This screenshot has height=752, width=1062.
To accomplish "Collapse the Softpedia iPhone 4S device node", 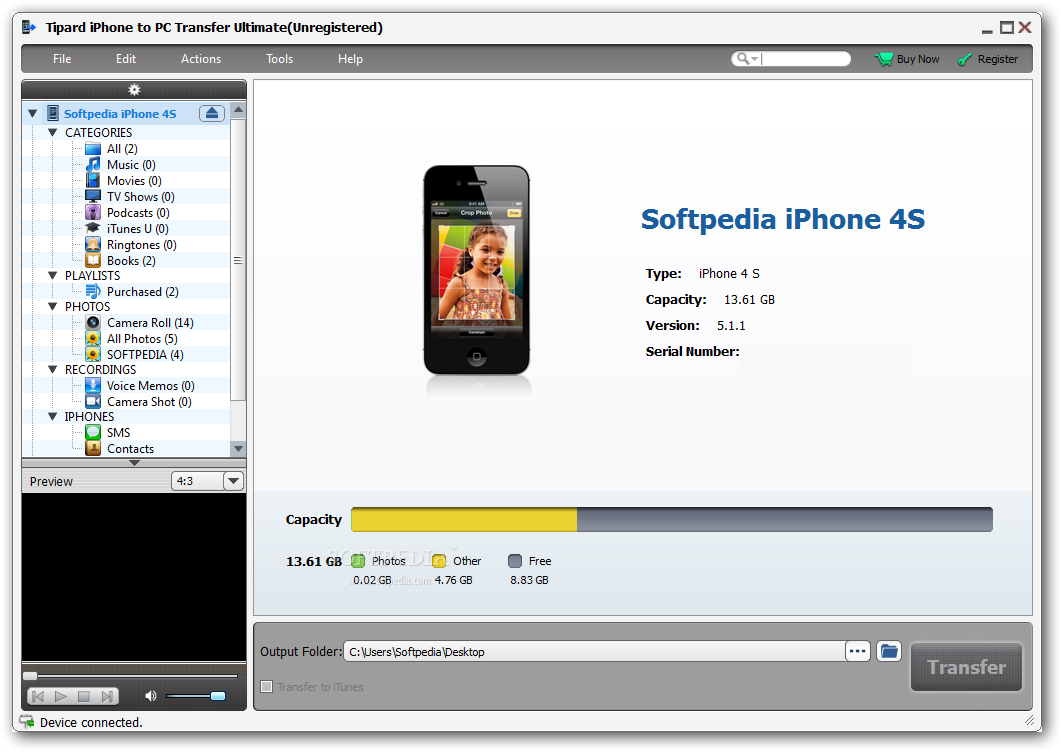I will pos(33,113).
